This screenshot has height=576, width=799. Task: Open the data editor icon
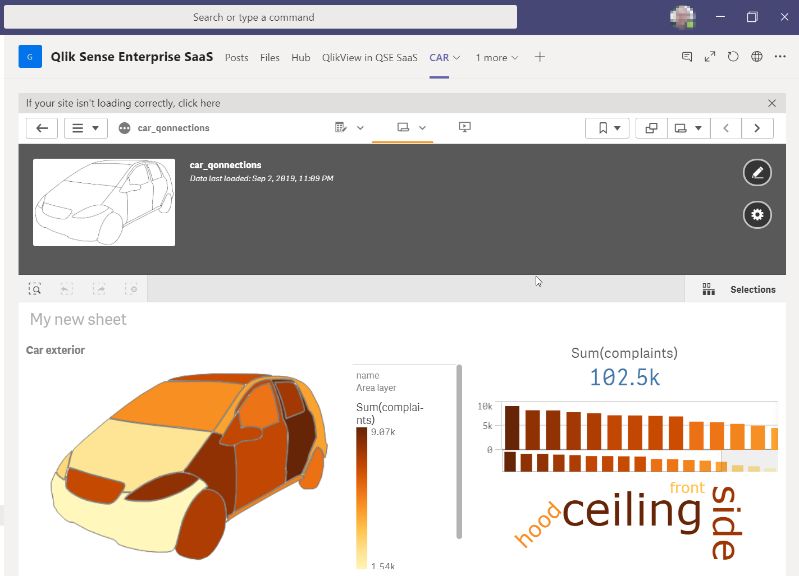point(341,127)
